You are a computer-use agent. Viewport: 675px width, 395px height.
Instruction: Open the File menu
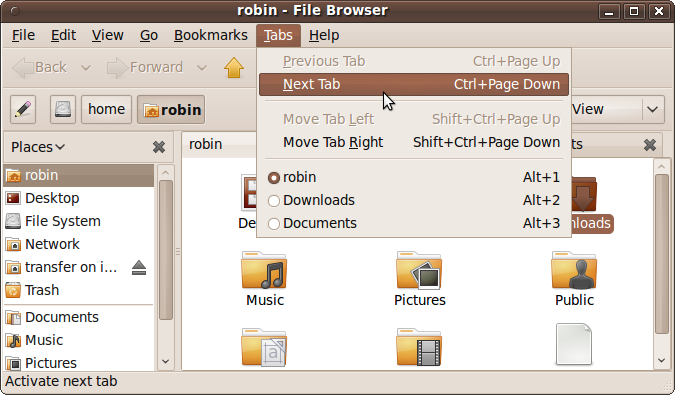[x=23, y=35]
